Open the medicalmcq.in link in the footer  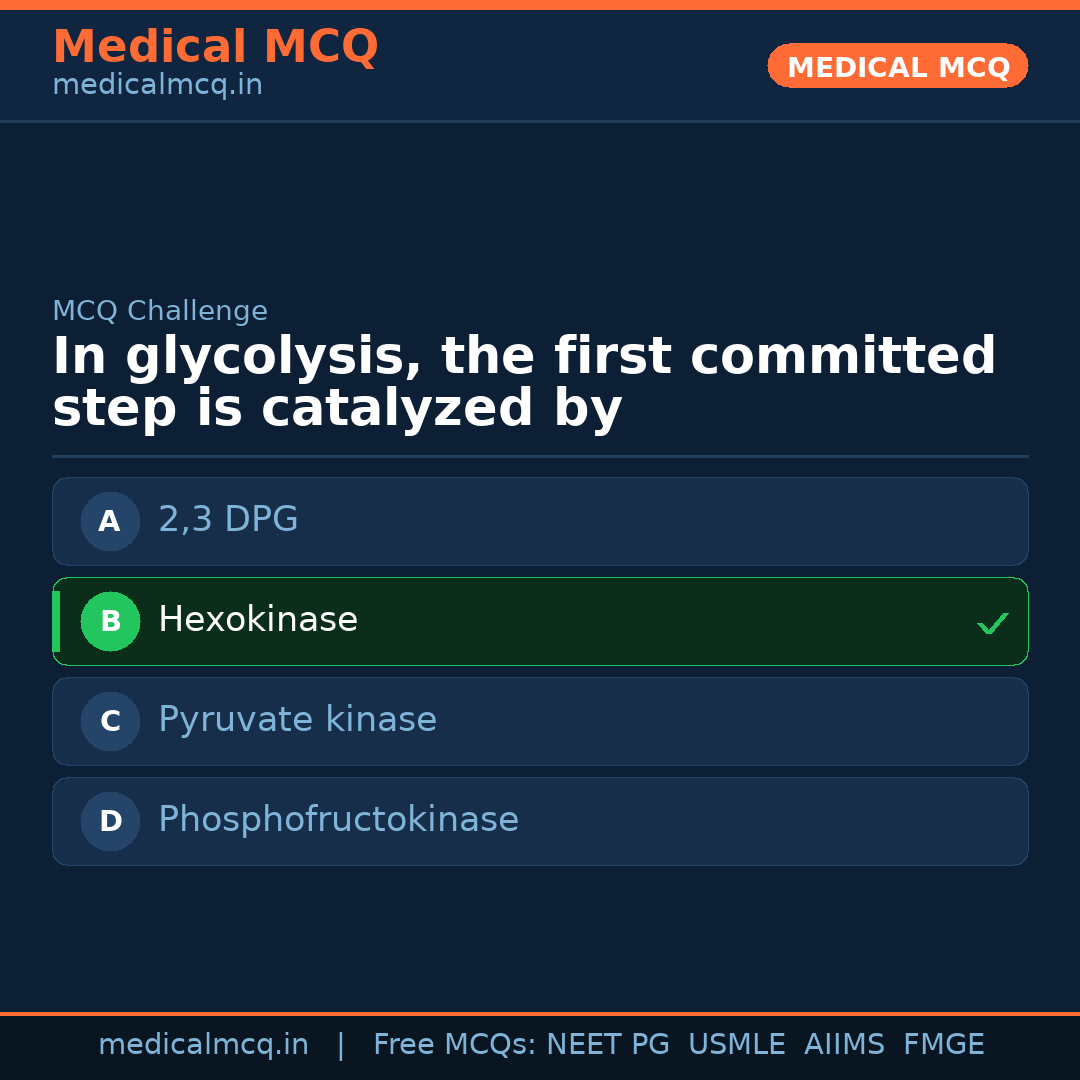203,1045
